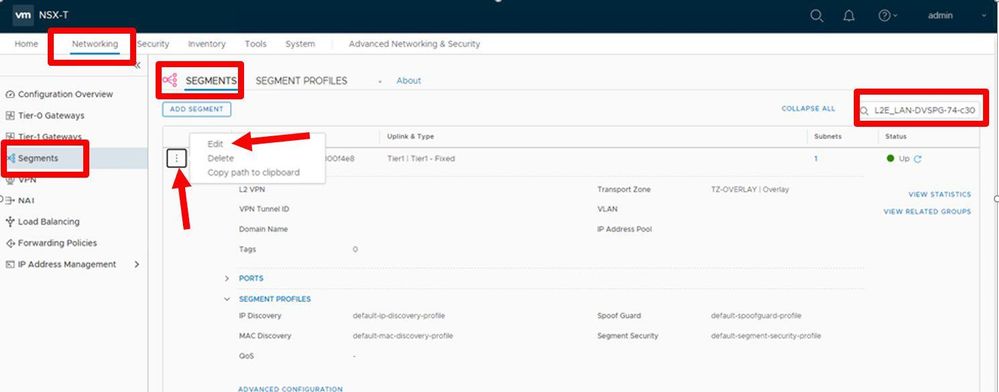
Task: Open Load Balancing in sidebar
Action: click(48, 222)
